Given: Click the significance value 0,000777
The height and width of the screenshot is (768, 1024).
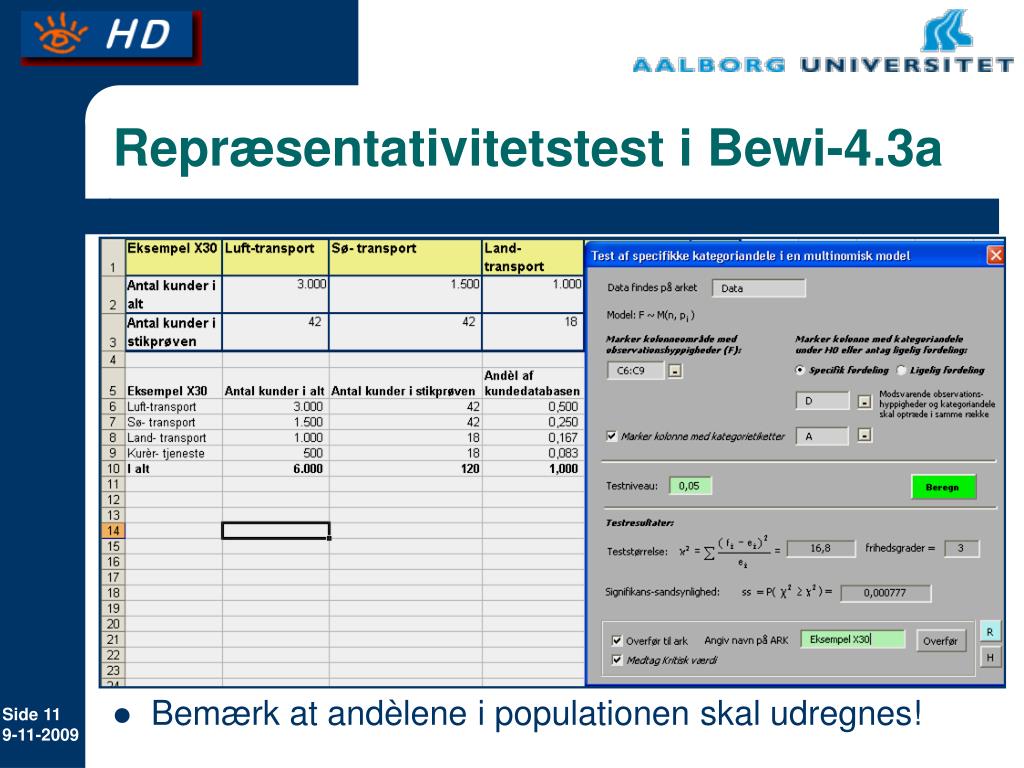Looking at the screenshot, I should 886,593.
